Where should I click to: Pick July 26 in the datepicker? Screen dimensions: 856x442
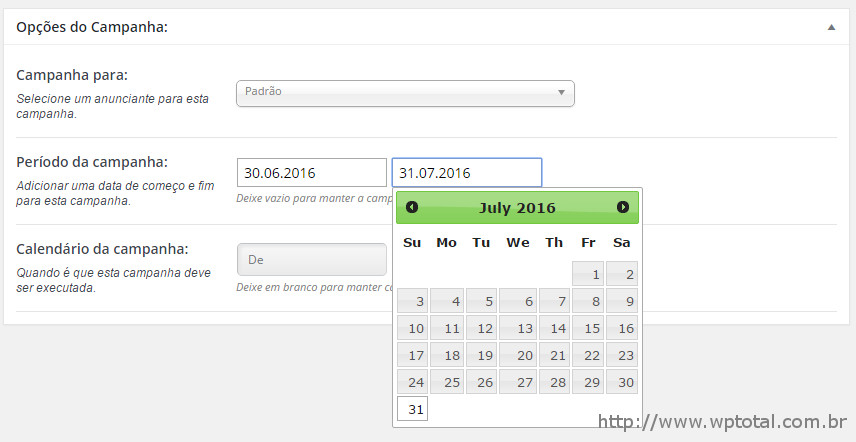pos(481,382)
